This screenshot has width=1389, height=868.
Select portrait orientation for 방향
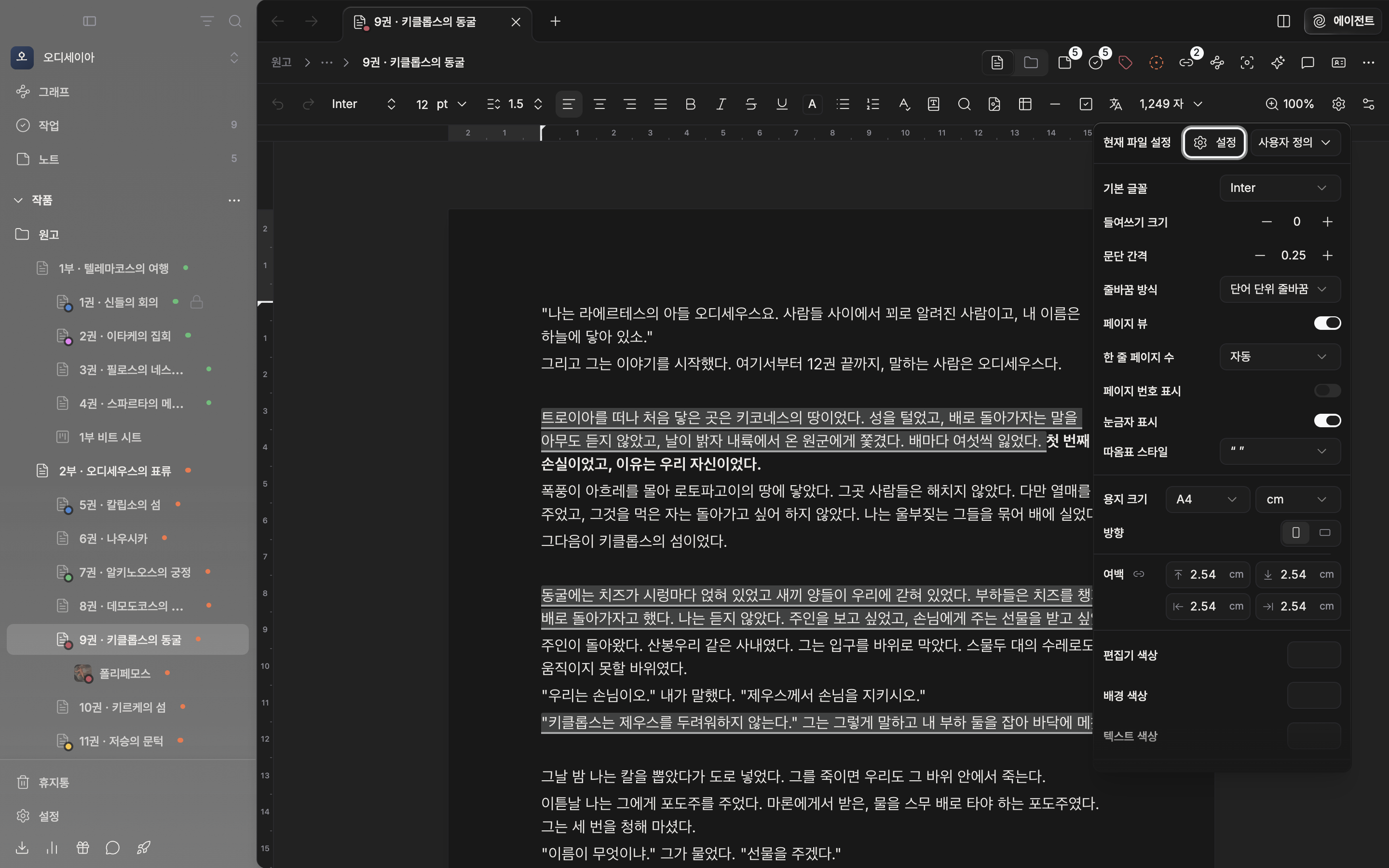[x=1296, y=533]
